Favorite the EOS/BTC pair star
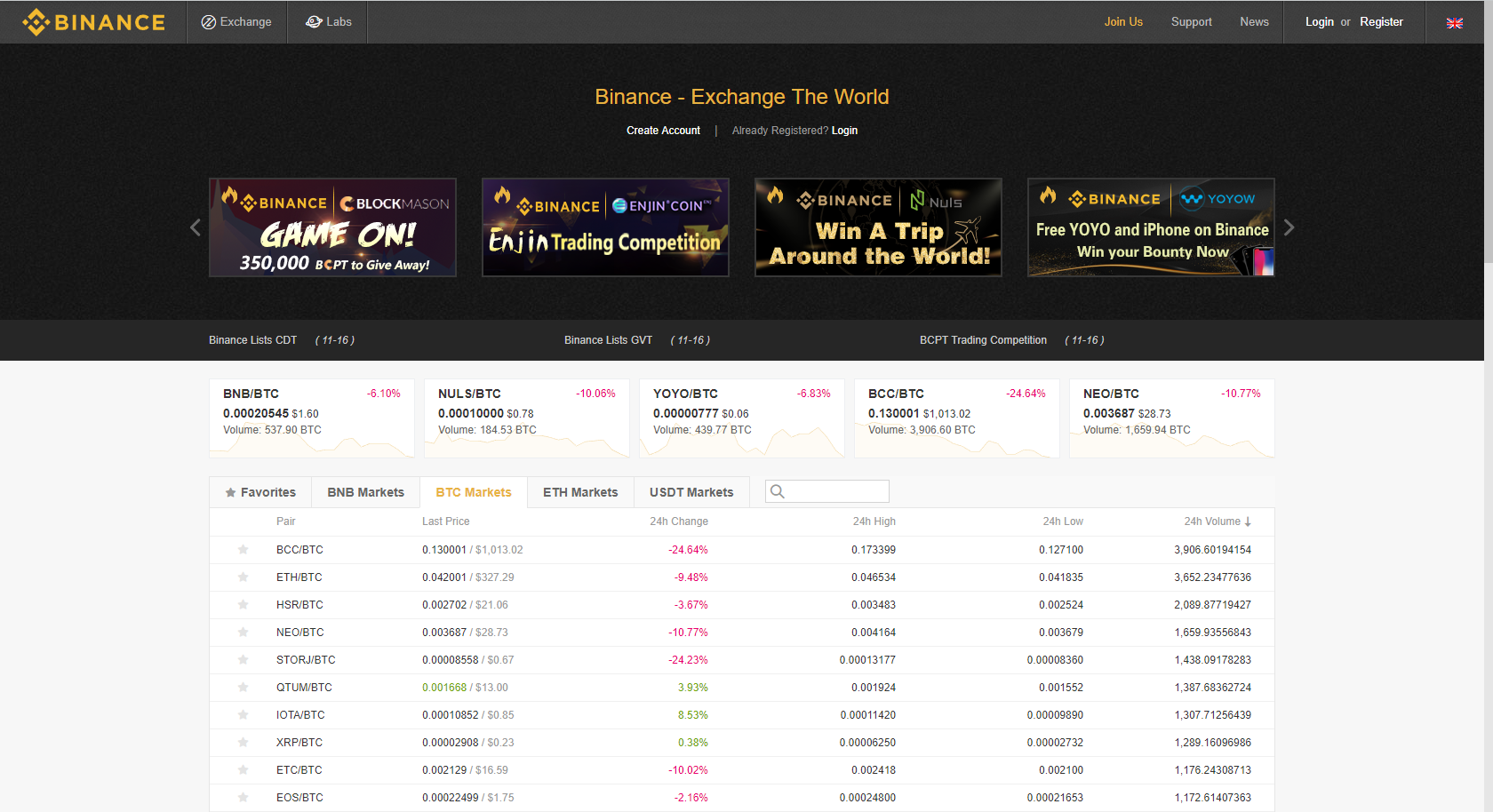 [243, 798]
